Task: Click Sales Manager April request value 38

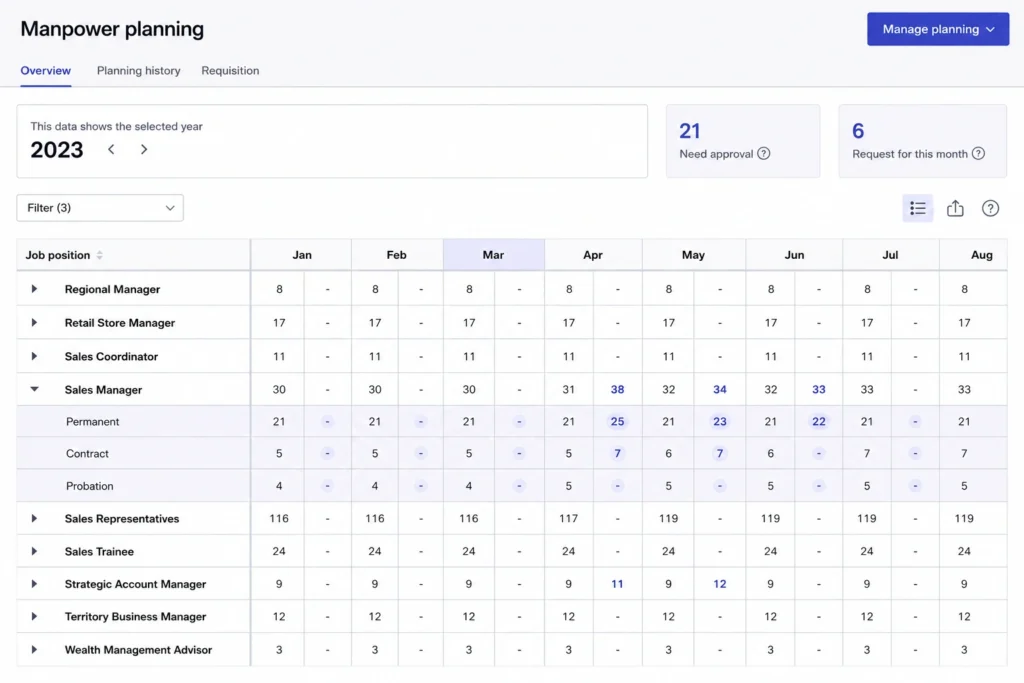Action: pyautogui.click(x=617, y=389)
